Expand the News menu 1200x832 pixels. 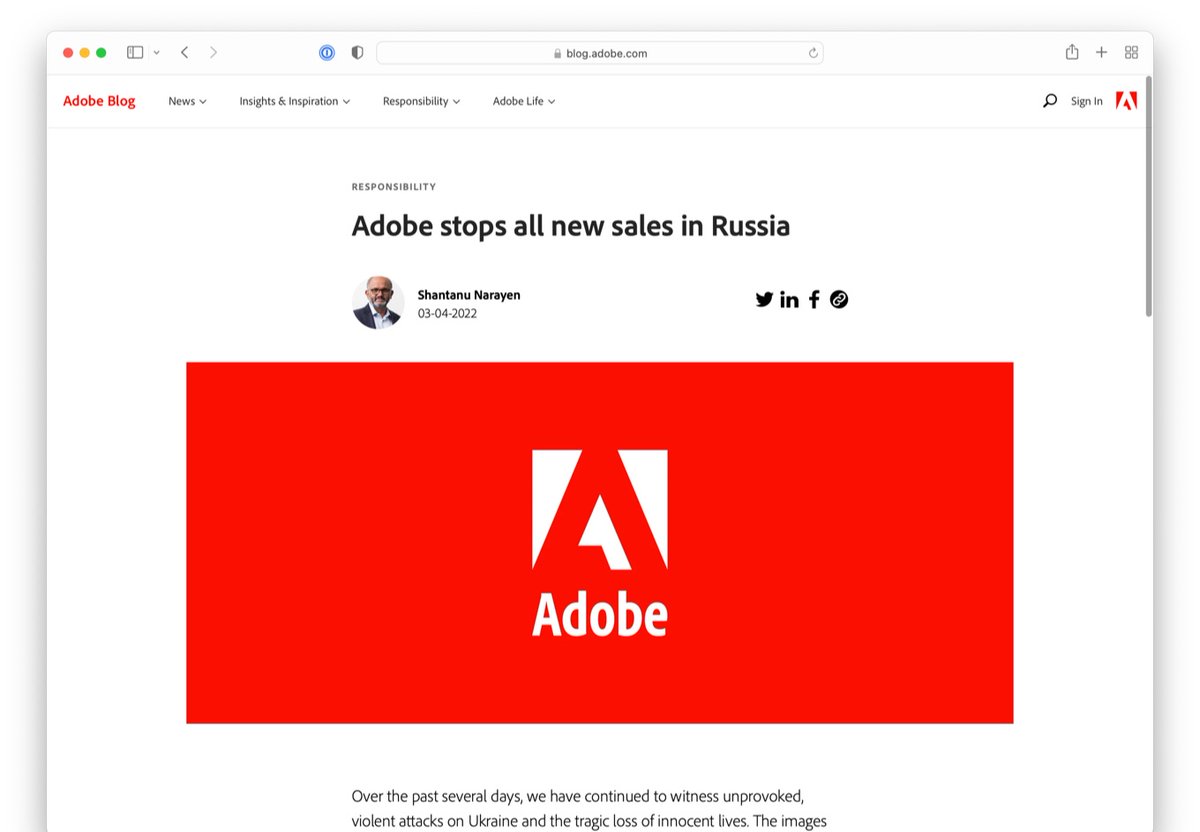187,101
